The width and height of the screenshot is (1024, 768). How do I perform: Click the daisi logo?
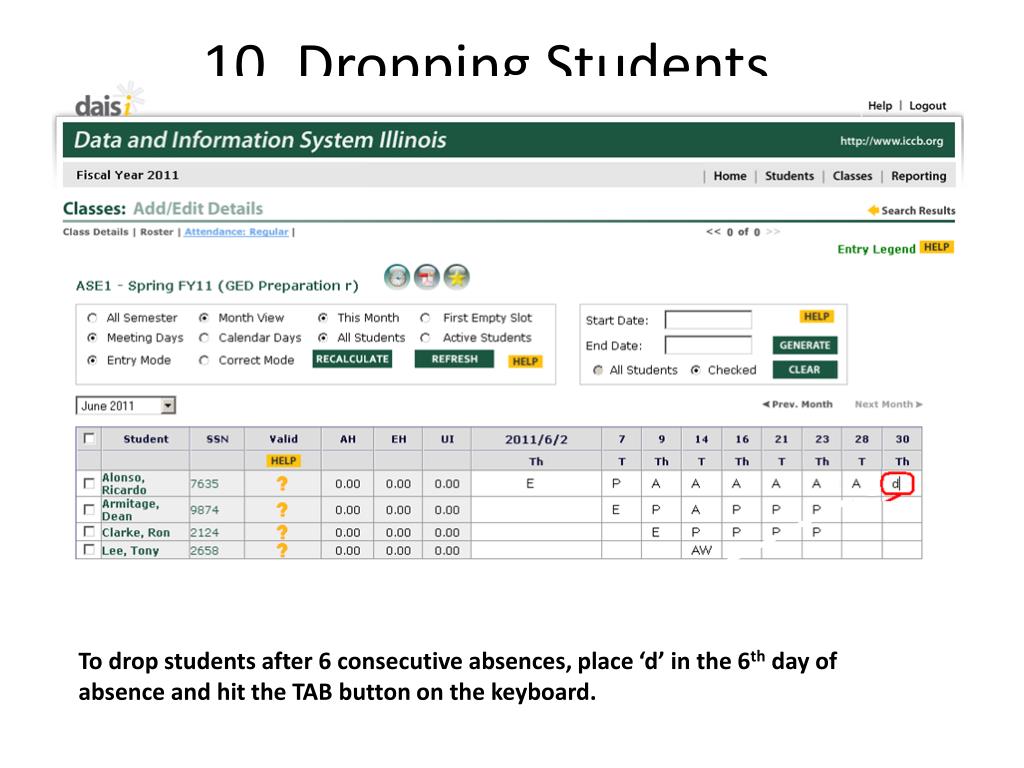coord(108,101)
